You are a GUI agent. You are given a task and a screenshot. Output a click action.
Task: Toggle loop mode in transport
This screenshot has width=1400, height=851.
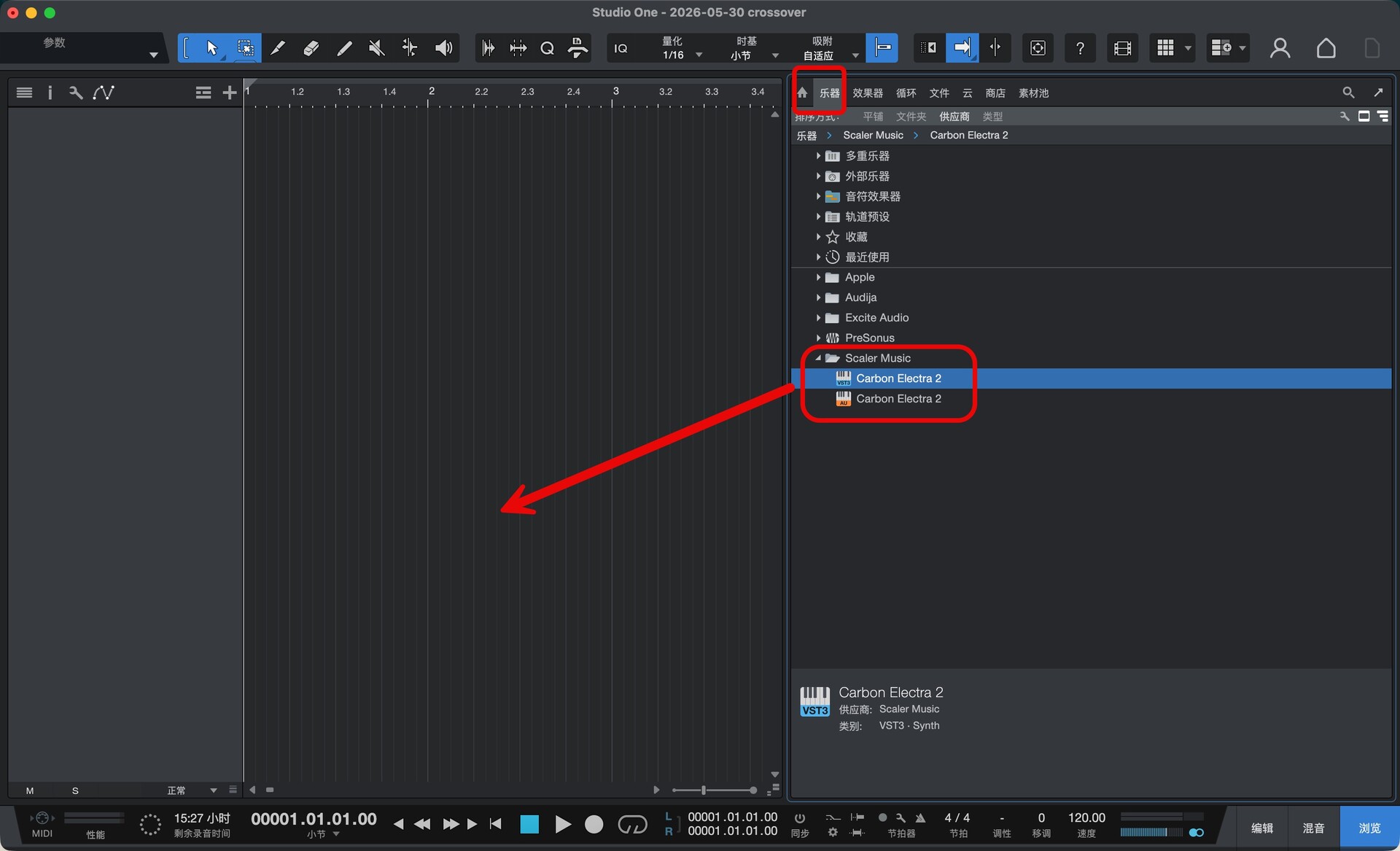(x=632, y=824)
